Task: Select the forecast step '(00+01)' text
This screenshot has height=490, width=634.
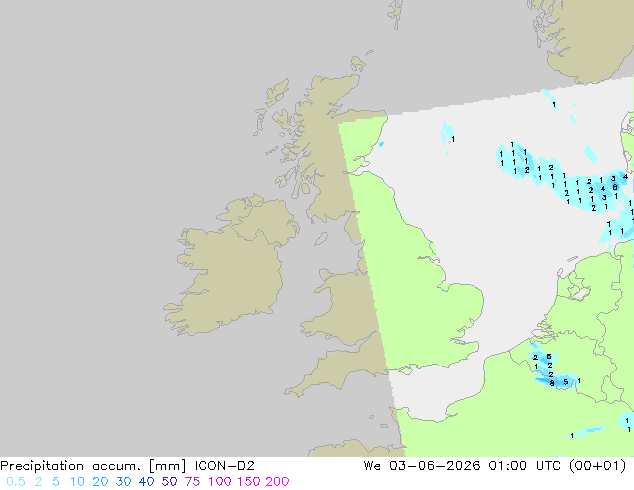Action: pyautogui.click(x=597, y=466)
